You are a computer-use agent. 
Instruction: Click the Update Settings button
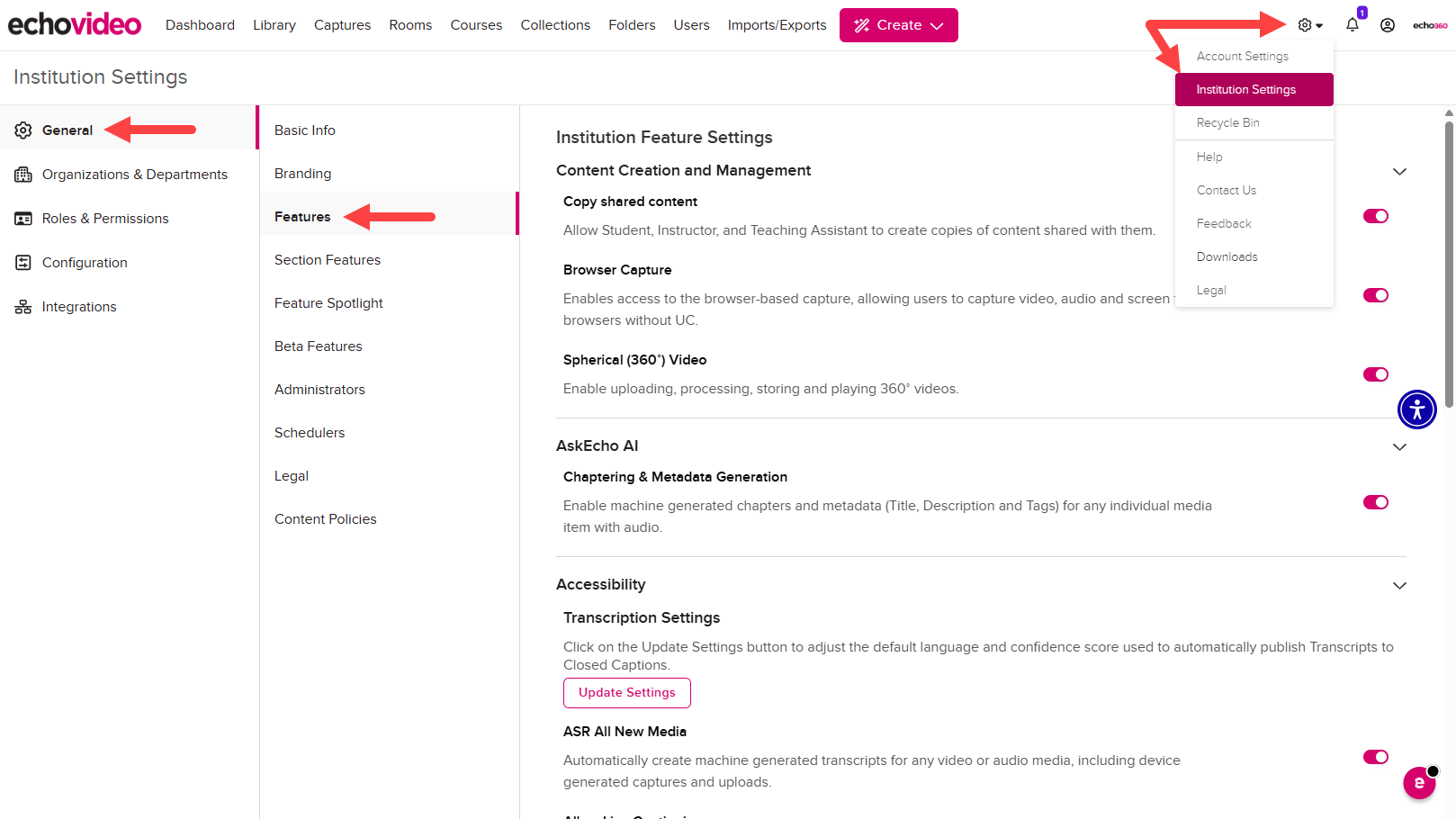coord(626,692)
